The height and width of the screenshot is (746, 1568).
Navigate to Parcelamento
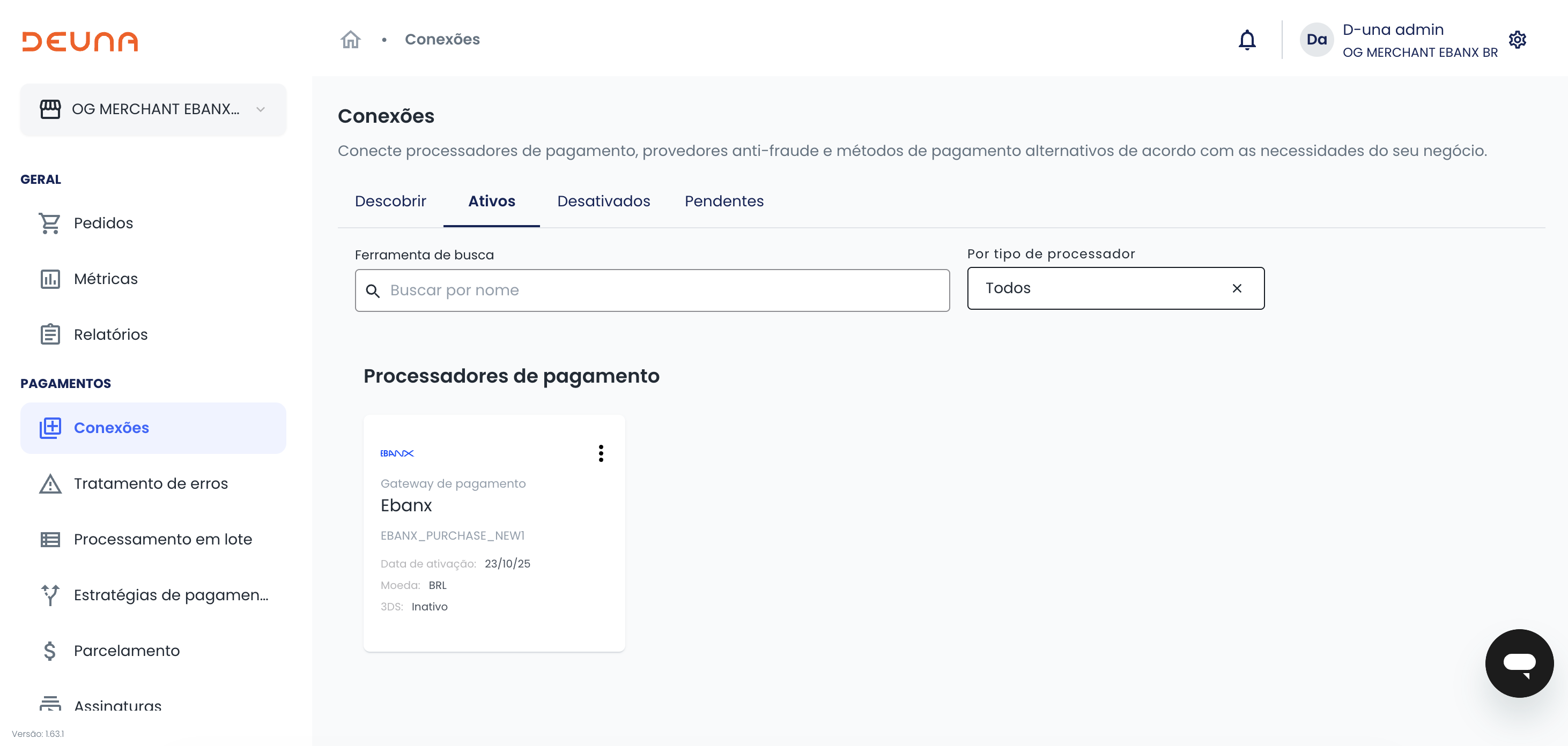(127, 651)
